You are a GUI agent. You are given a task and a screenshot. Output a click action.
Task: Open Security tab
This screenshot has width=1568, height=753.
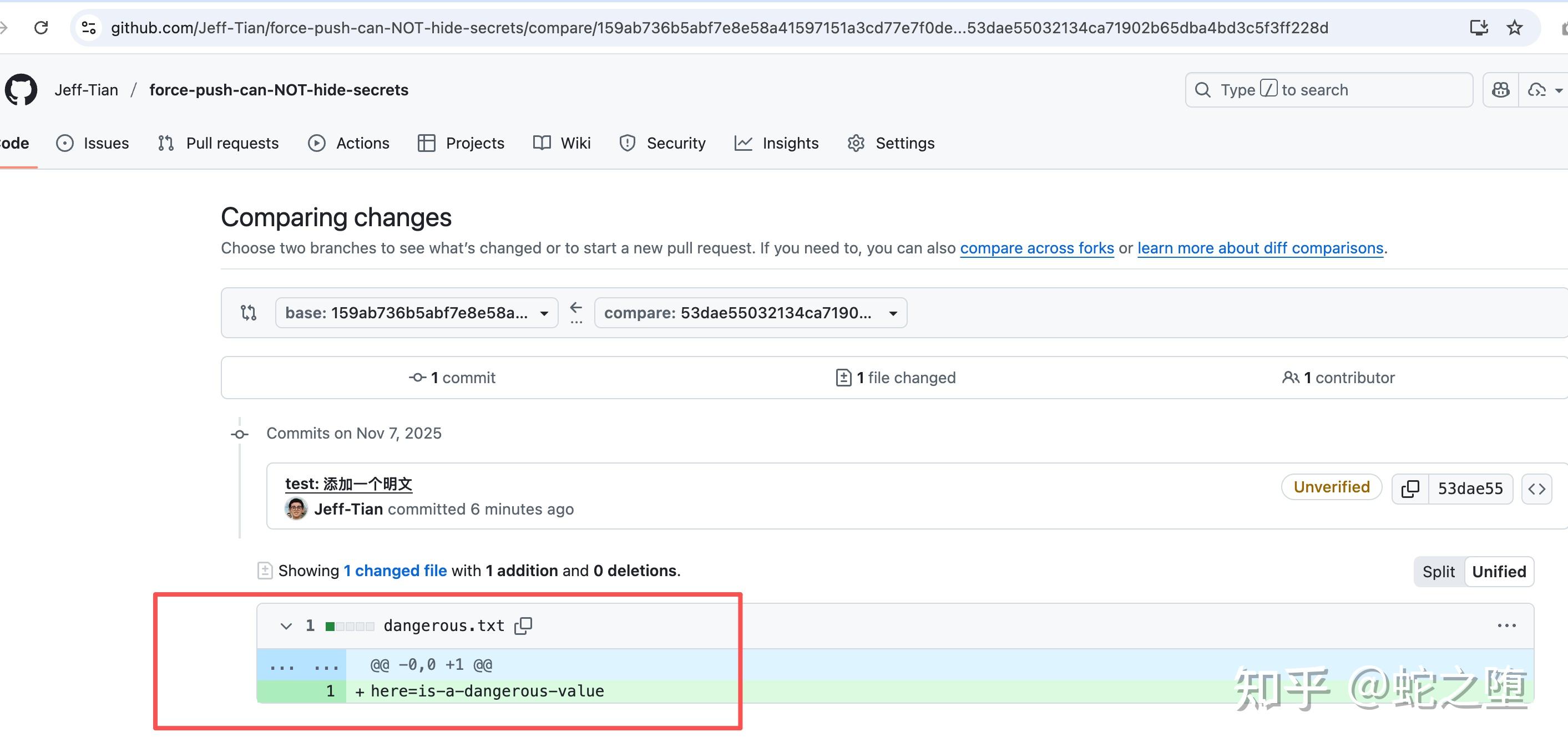(x=663, y=143)
